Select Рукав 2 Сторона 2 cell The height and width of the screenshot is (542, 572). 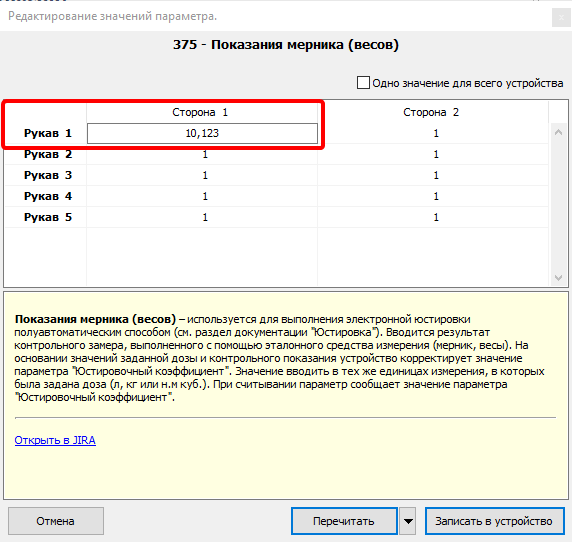(x=433, y=154)
